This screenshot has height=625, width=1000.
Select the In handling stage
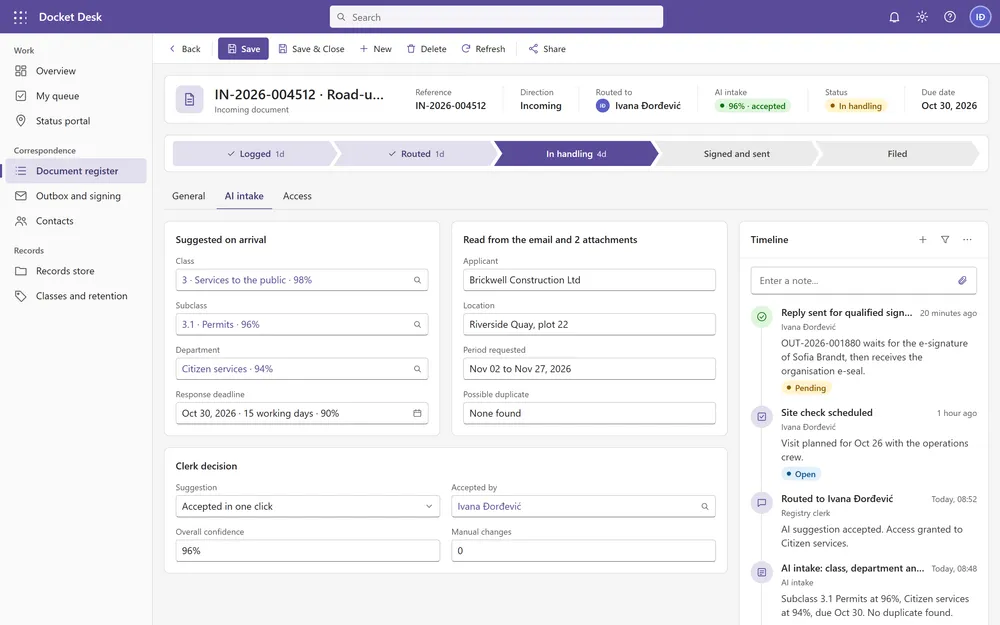(575, 154)
